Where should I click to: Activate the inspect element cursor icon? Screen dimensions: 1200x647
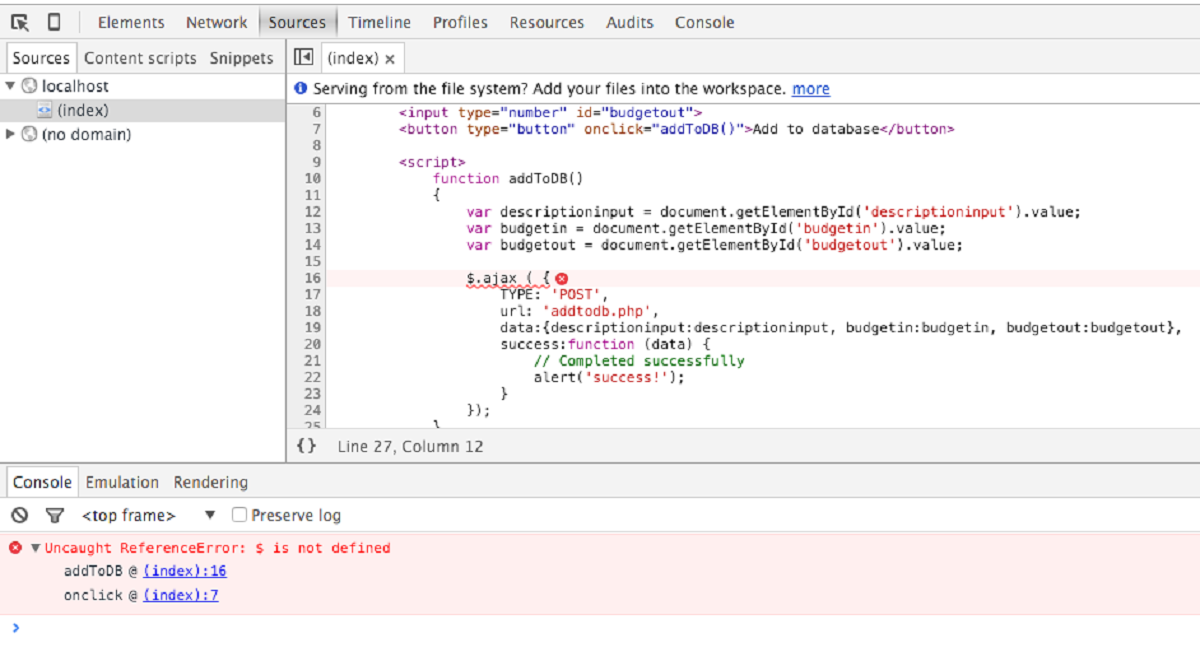point(20,22)
